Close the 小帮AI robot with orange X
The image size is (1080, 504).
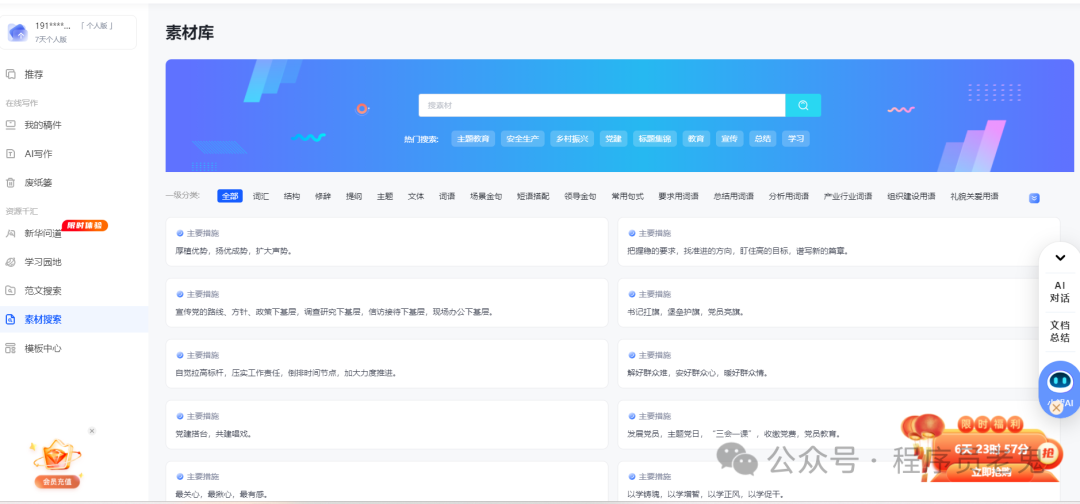pos(1056,408)
